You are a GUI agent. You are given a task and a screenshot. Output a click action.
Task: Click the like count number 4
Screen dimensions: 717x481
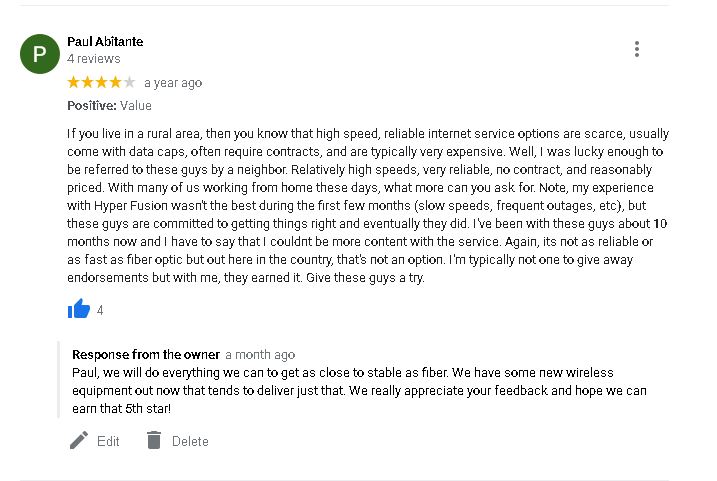(100, 310)
